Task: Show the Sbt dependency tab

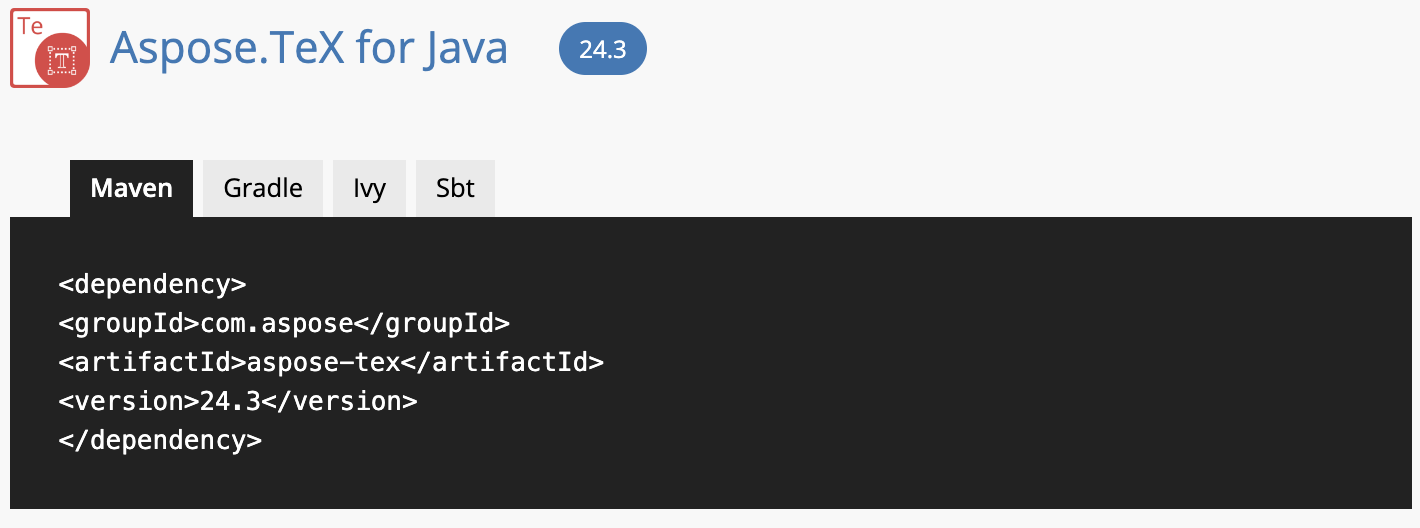Action: click(455, 188)
